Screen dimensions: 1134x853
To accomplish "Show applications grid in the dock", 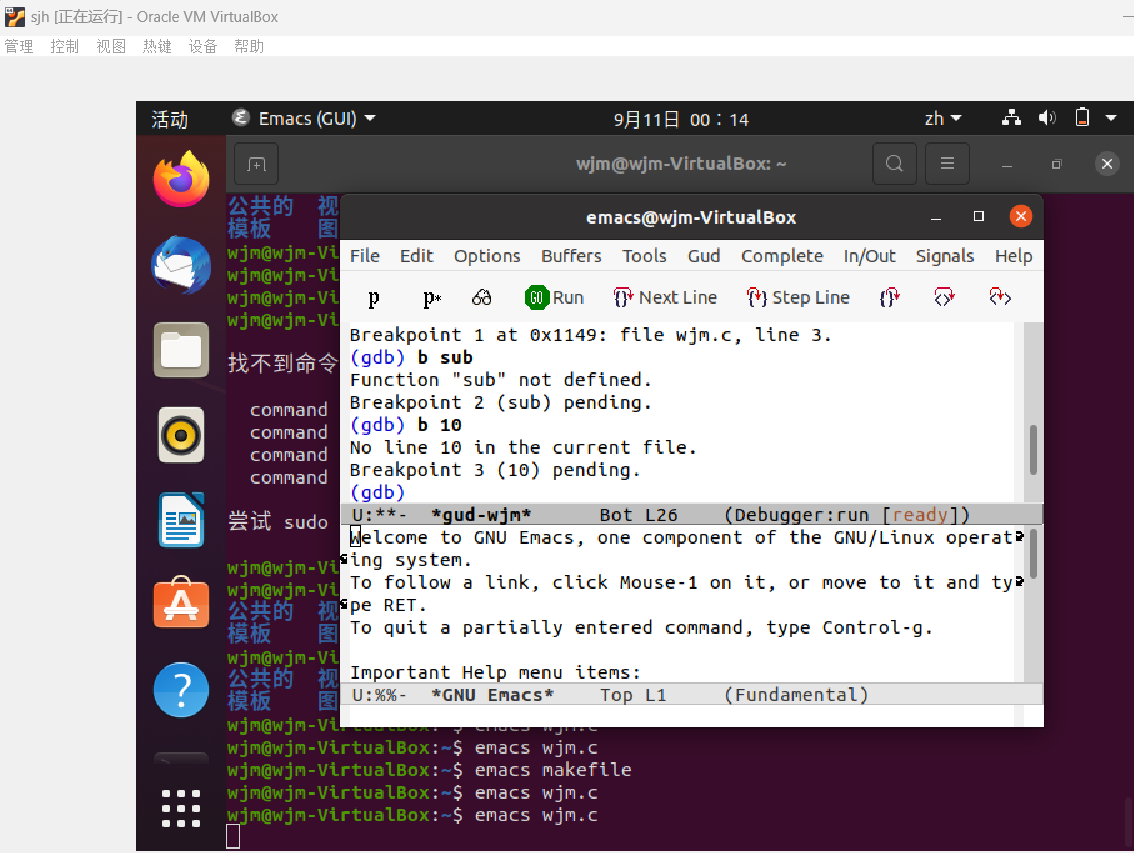I will tap(181, 808).
